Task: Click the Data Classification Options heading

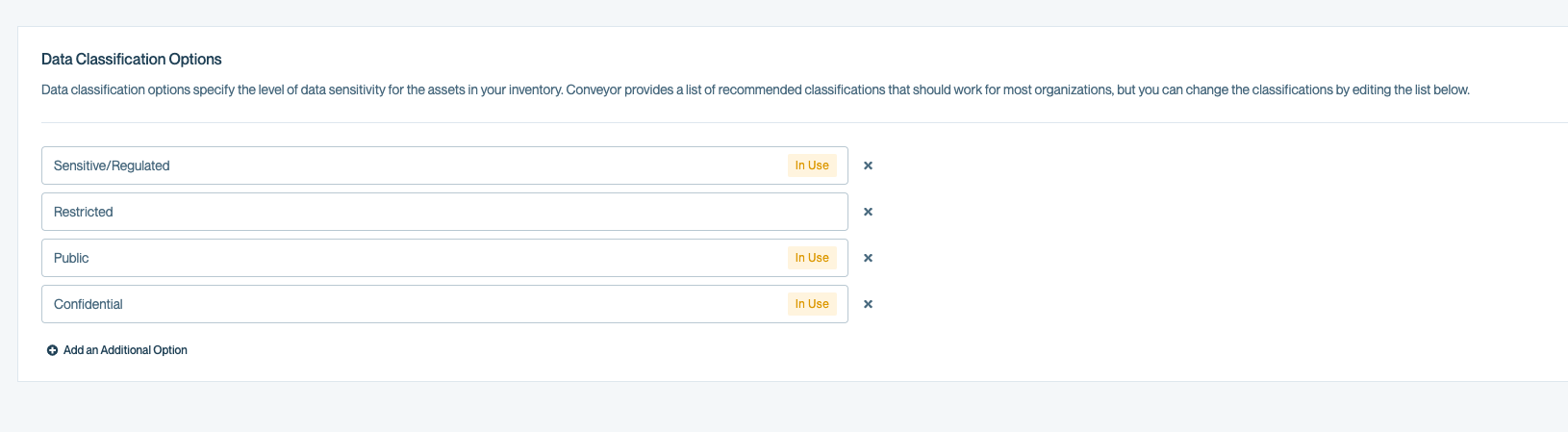Action: (132, 59)
